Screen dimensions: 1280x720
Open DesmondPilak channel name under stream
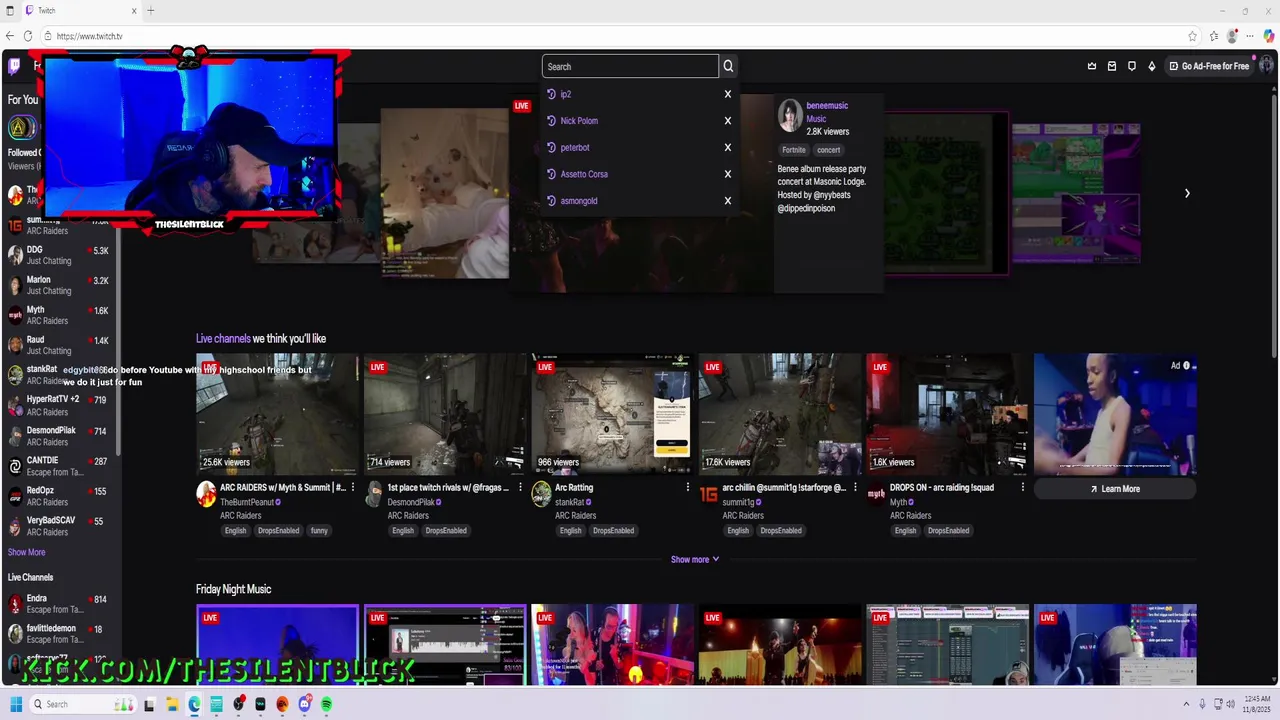tap(411, 502)
